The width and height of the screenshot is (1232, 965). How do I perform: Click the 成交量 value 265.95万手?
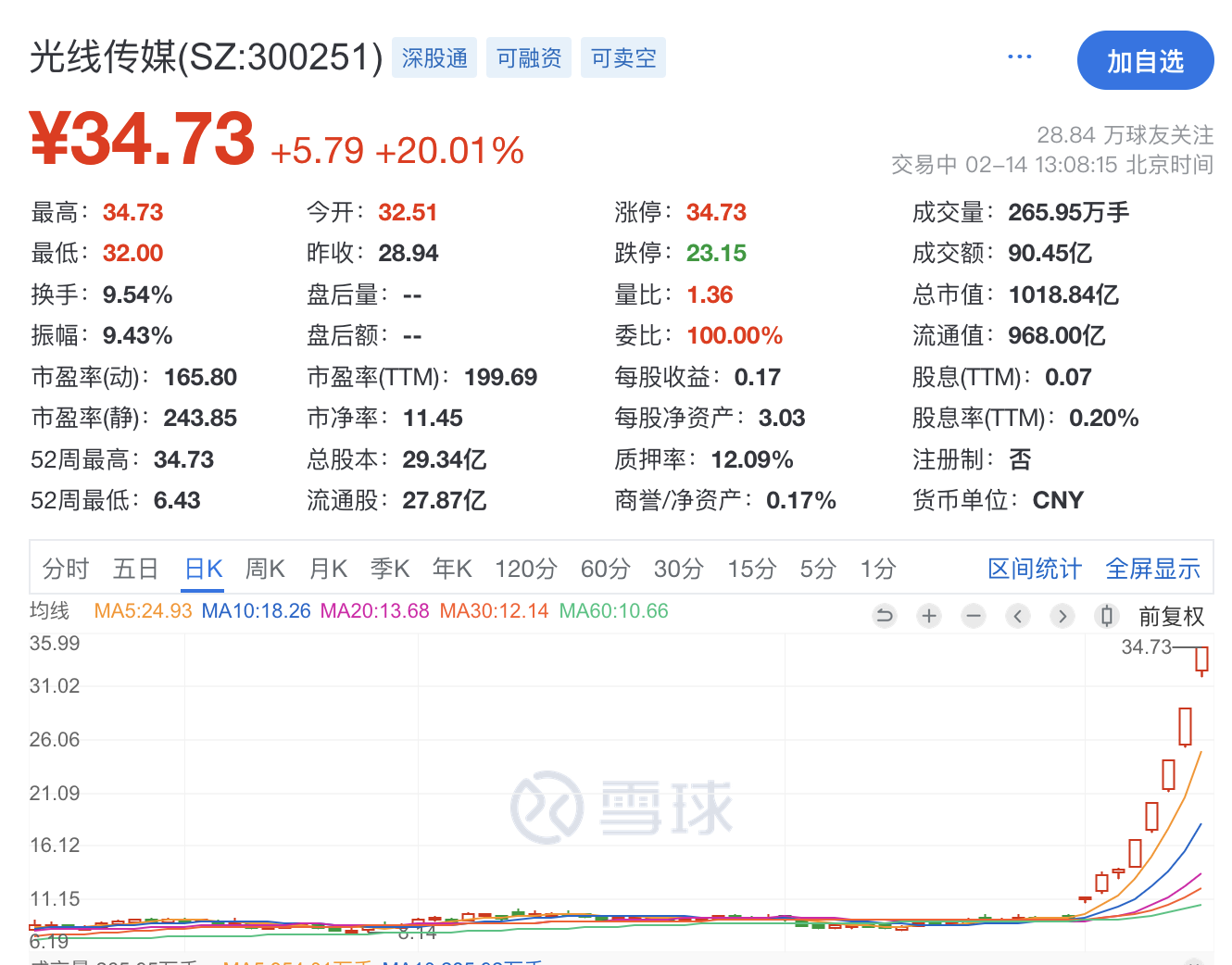[x=1069, y=212]
